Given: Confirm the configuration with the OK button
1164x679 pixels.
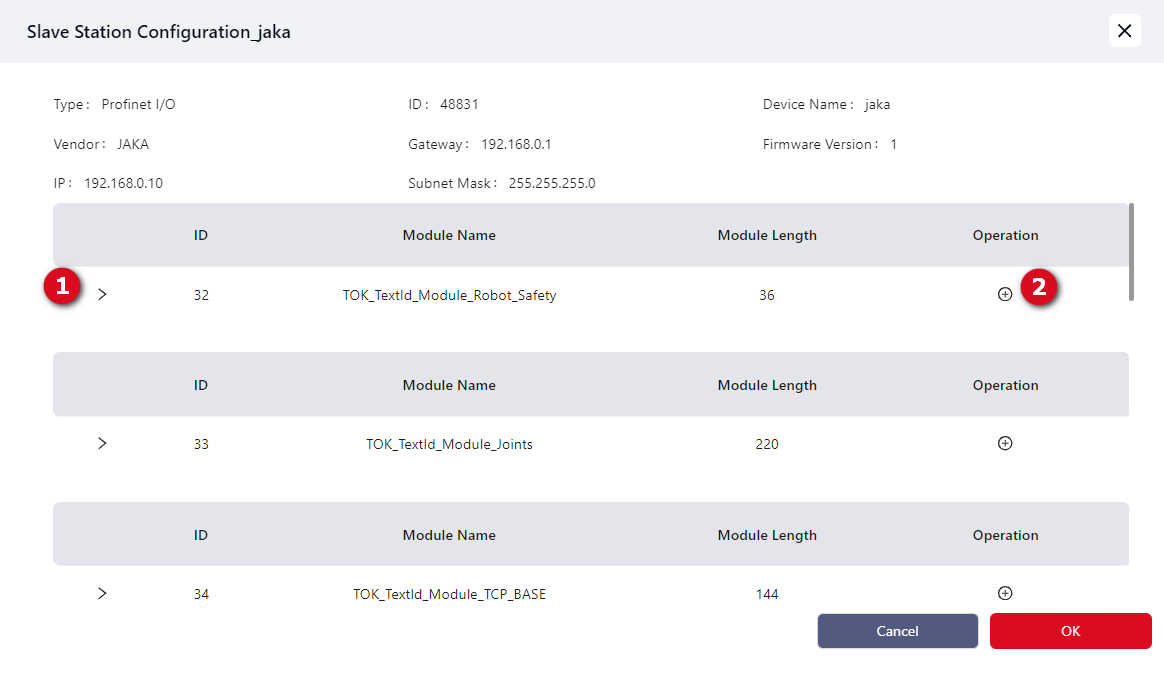Looking at the screenshot, I should pos(1070,631).
